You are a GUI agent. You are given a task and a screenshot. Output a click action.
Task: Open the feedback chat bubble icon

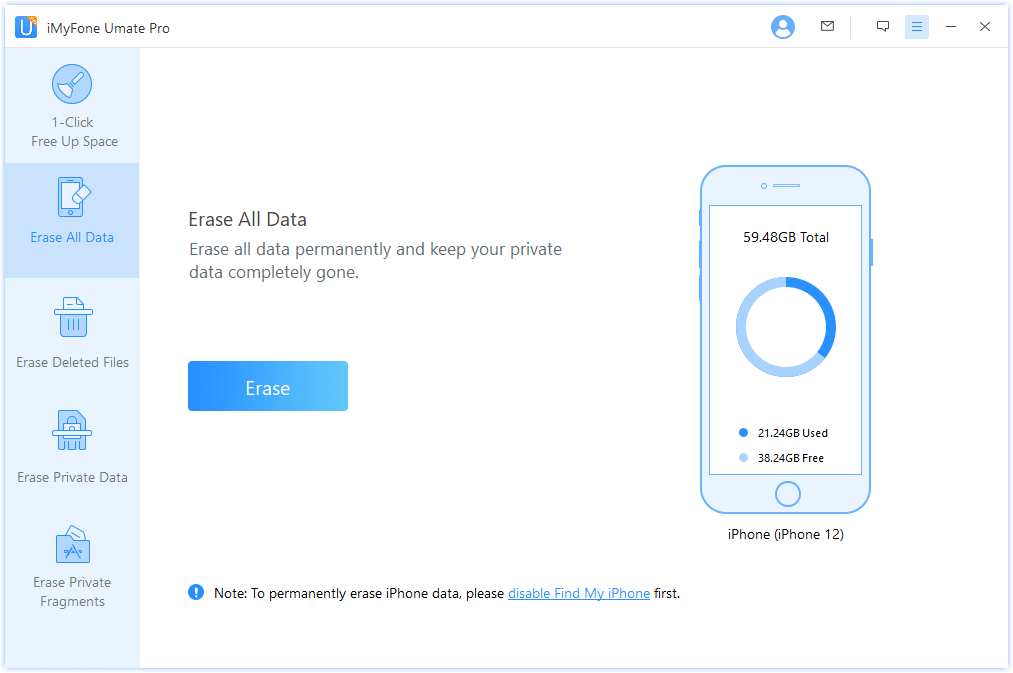(x=883, y=27)
